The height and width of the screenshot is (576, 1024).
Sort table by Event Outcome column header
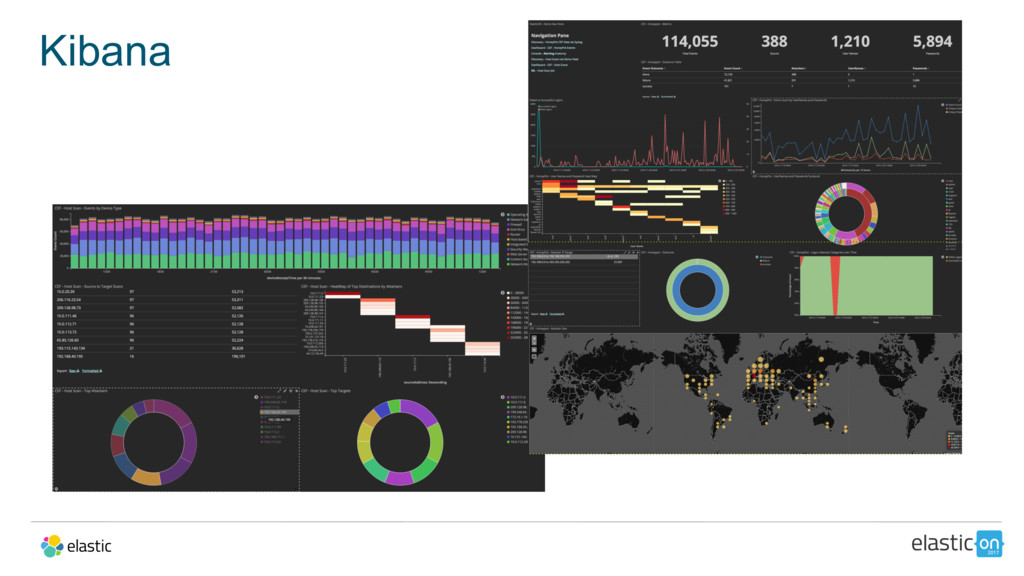pyautogui.click(x=654, y=68)
